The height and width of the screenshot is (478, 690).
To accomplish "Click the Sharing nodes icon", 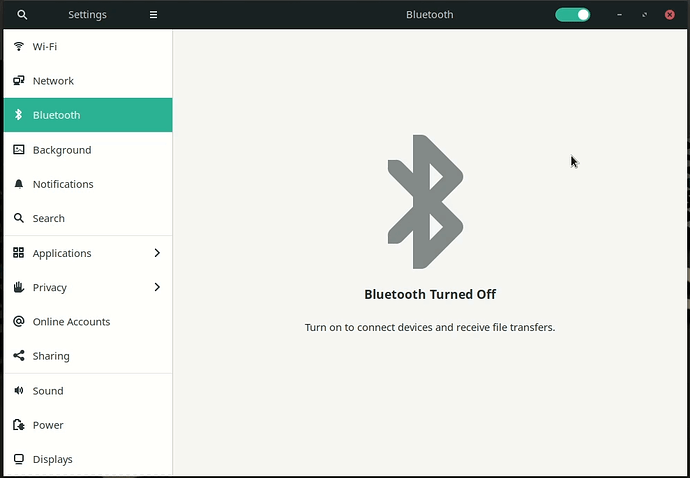I will [x=18, y=356].
